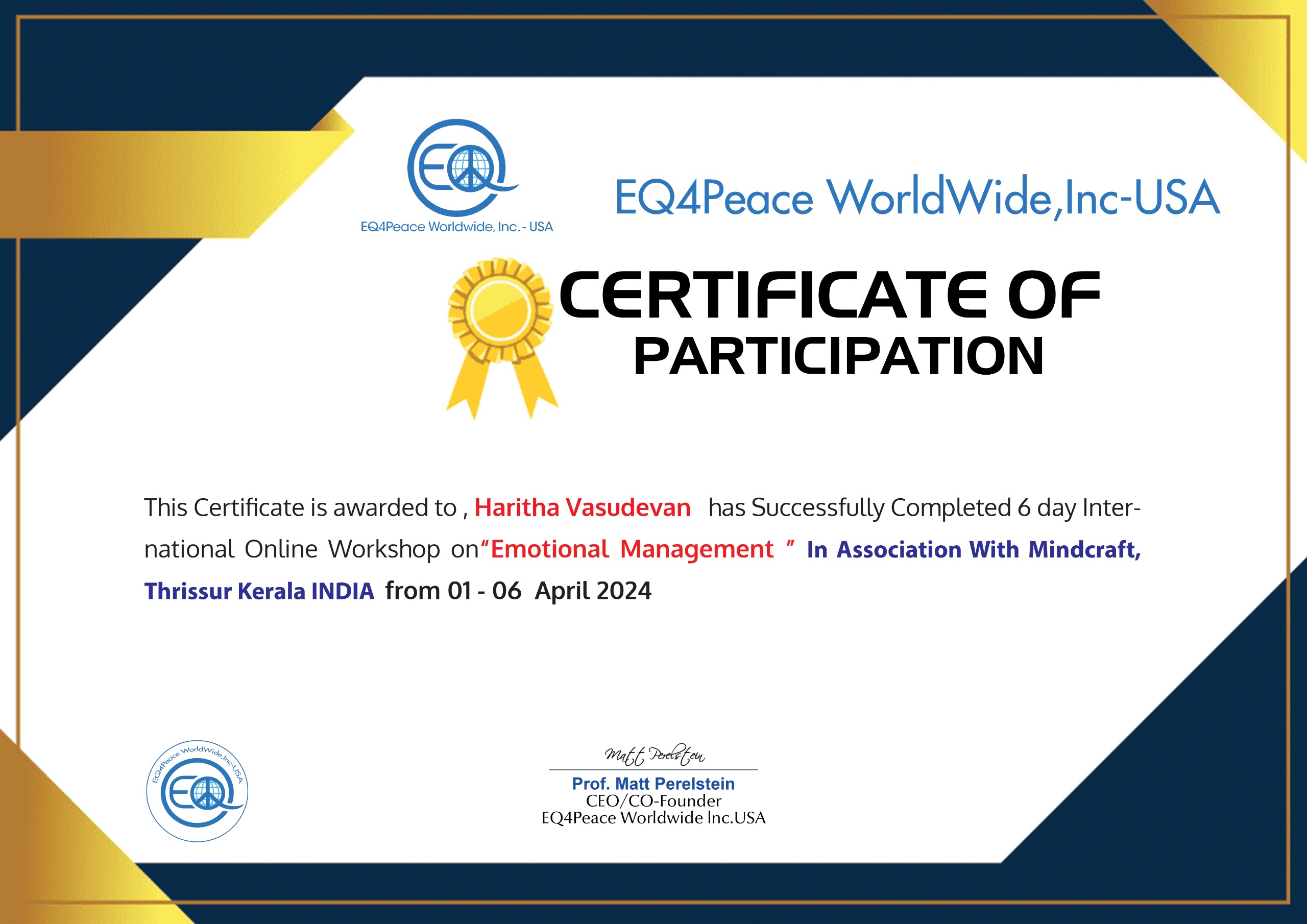Click the word 'PARTICIPATION'

pos(838,356)
